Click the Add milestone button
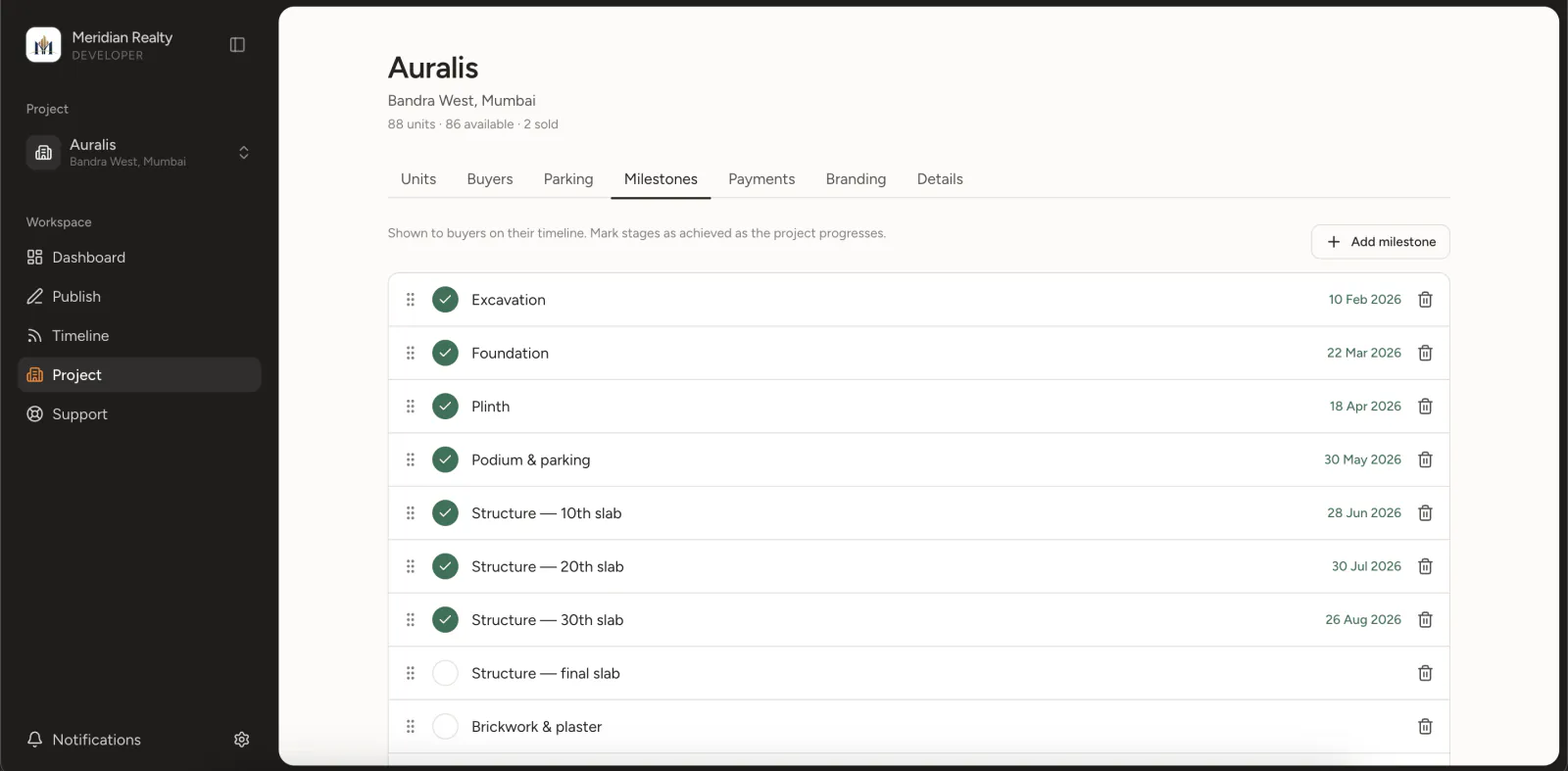The width and height of the screenshot is (1568, 771). (1380, 242)
